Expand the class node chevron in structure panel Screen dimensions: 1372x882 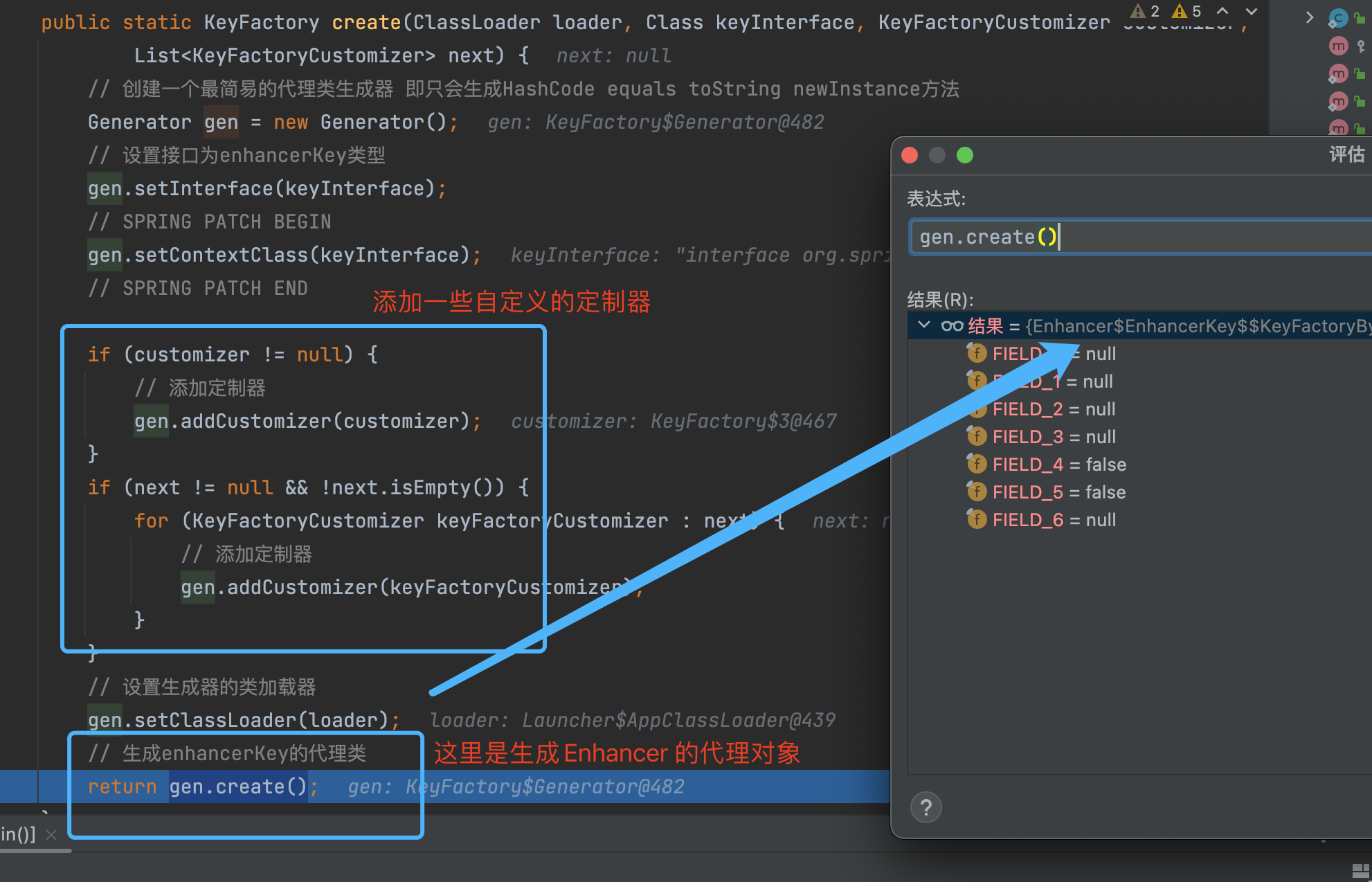1309,17
